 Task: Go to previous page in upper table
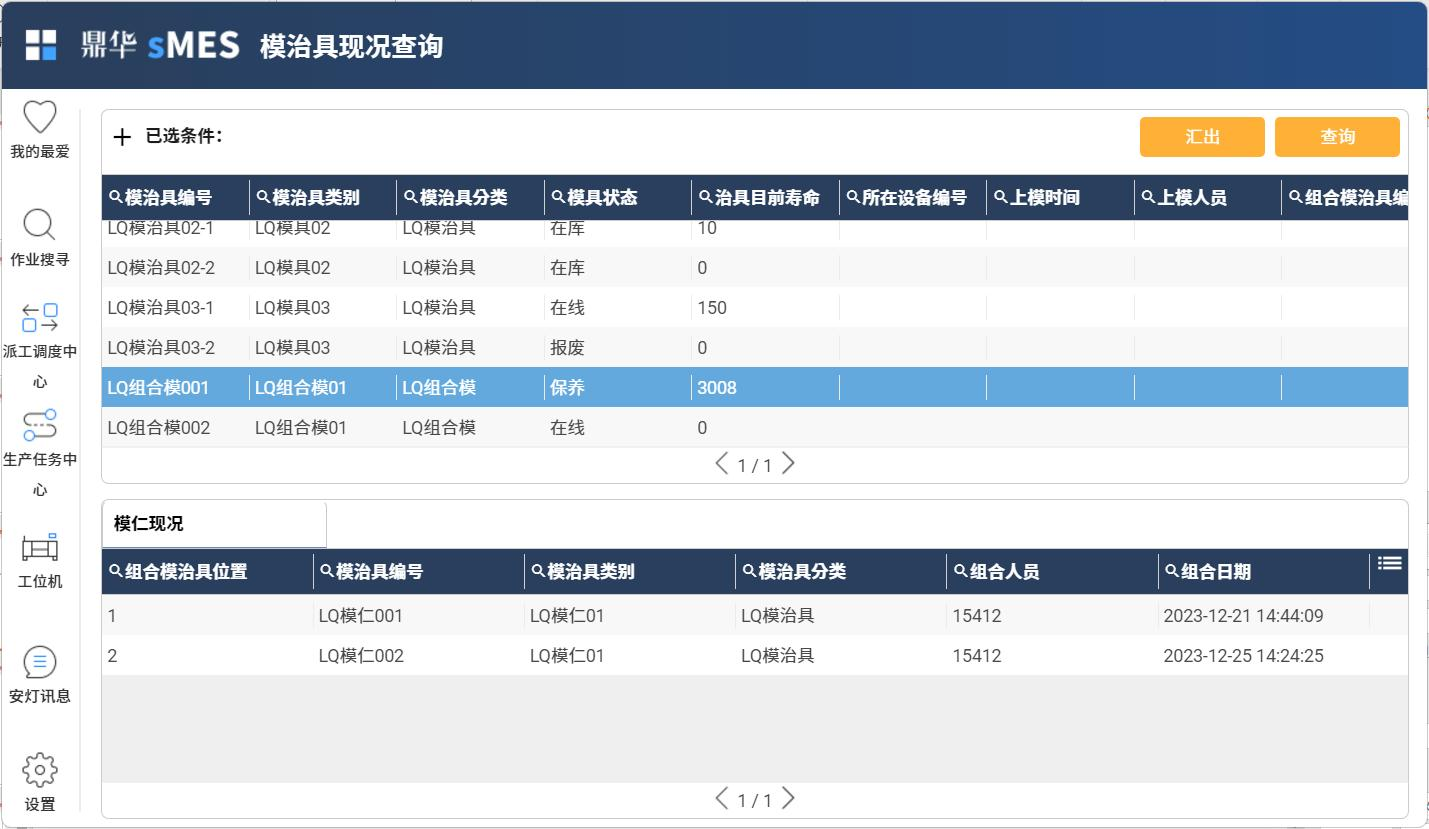[x=722, y=463]
